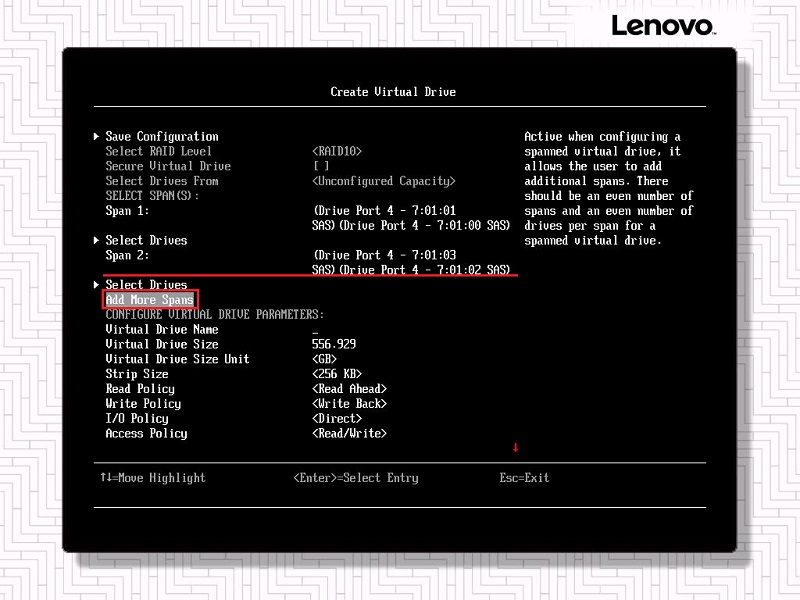
Task: Click the Lenovo logo
Action: click(662, 26)
